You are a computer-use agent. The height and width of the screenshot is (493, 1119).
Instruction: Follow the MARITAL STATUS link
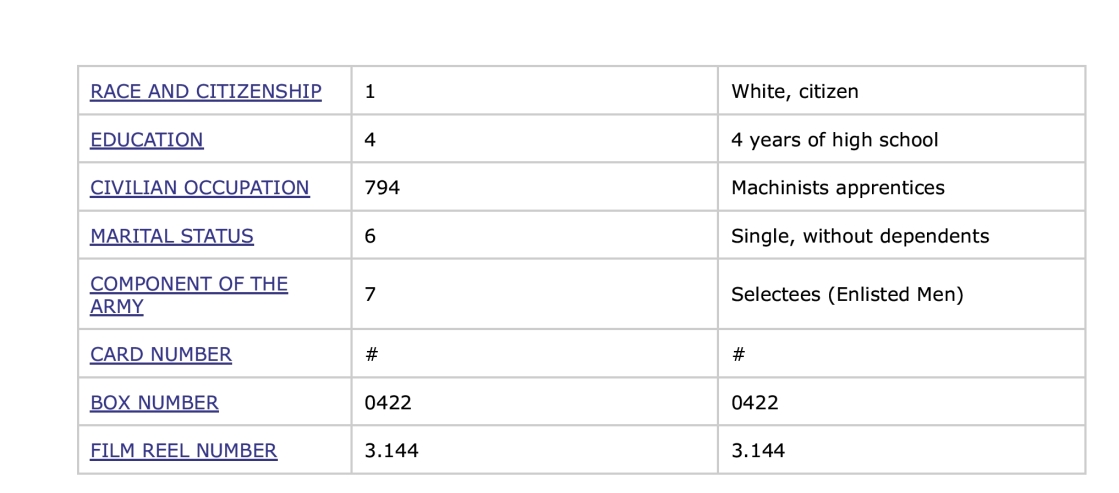(171, 237)
